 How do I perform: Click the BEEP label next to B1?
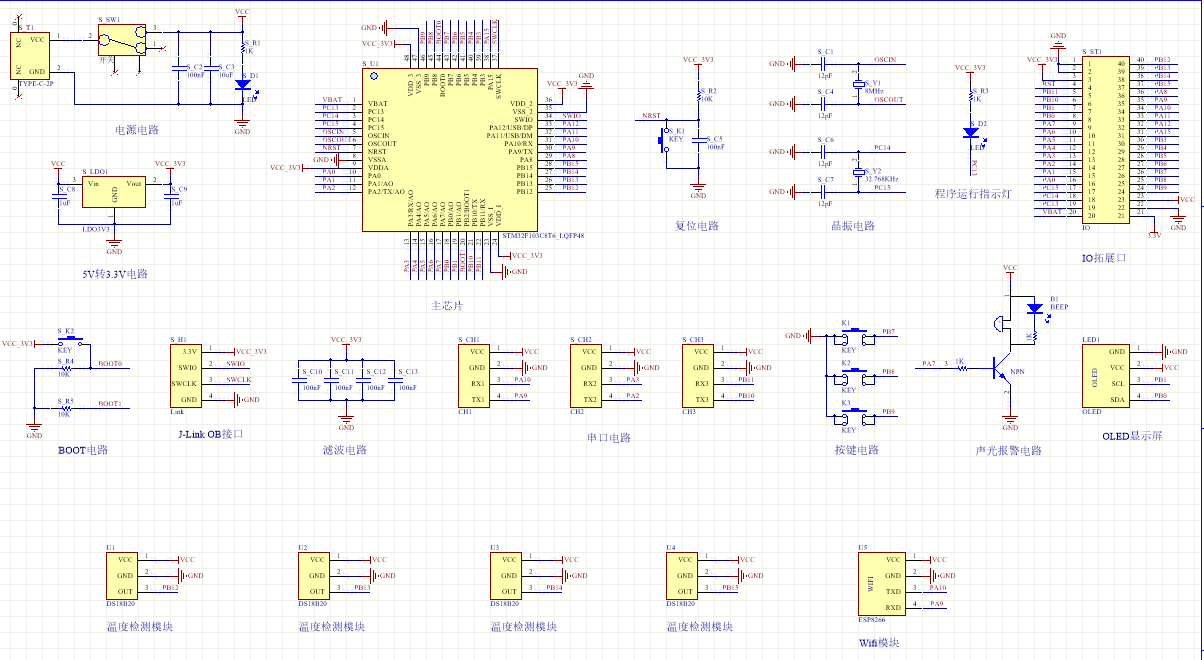(1059, 305)
